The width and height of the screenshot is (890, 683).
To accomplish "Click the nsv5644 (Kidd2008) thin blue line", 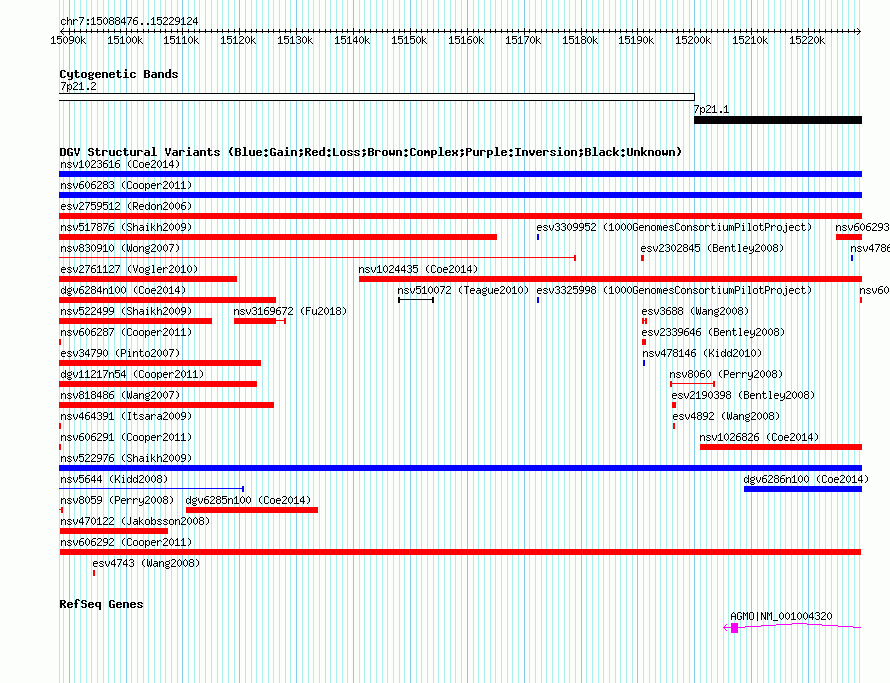I will (x=152, y=488).
